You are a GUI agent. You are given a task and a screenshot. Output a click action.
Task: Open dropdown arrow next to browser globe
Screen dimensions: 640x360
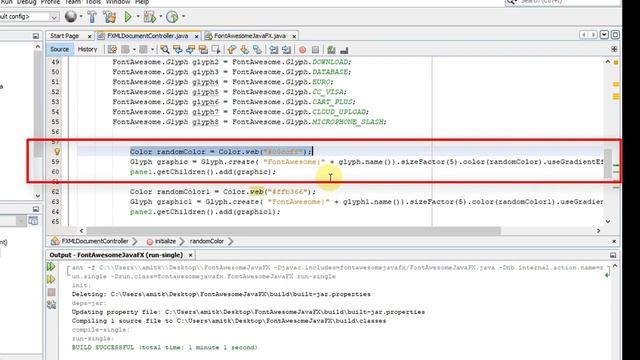click(80, 17)
